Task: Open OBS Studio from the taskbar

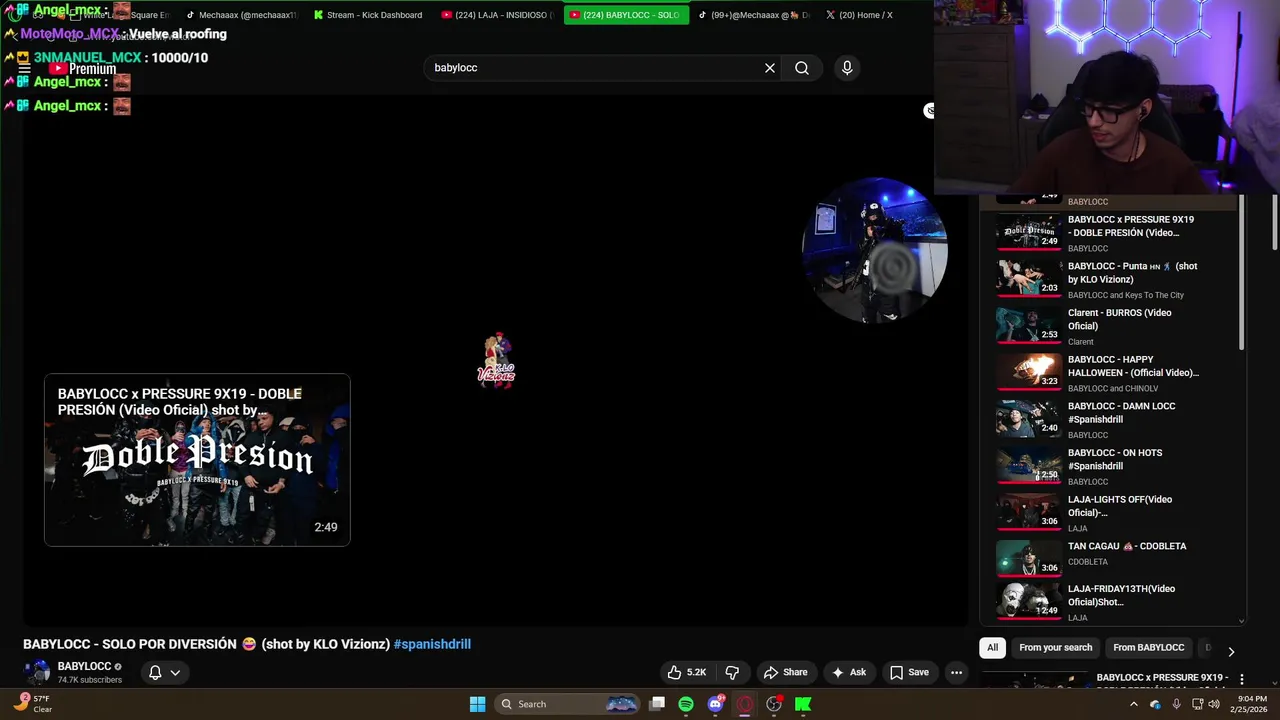Action: click(x=773, y=704)
